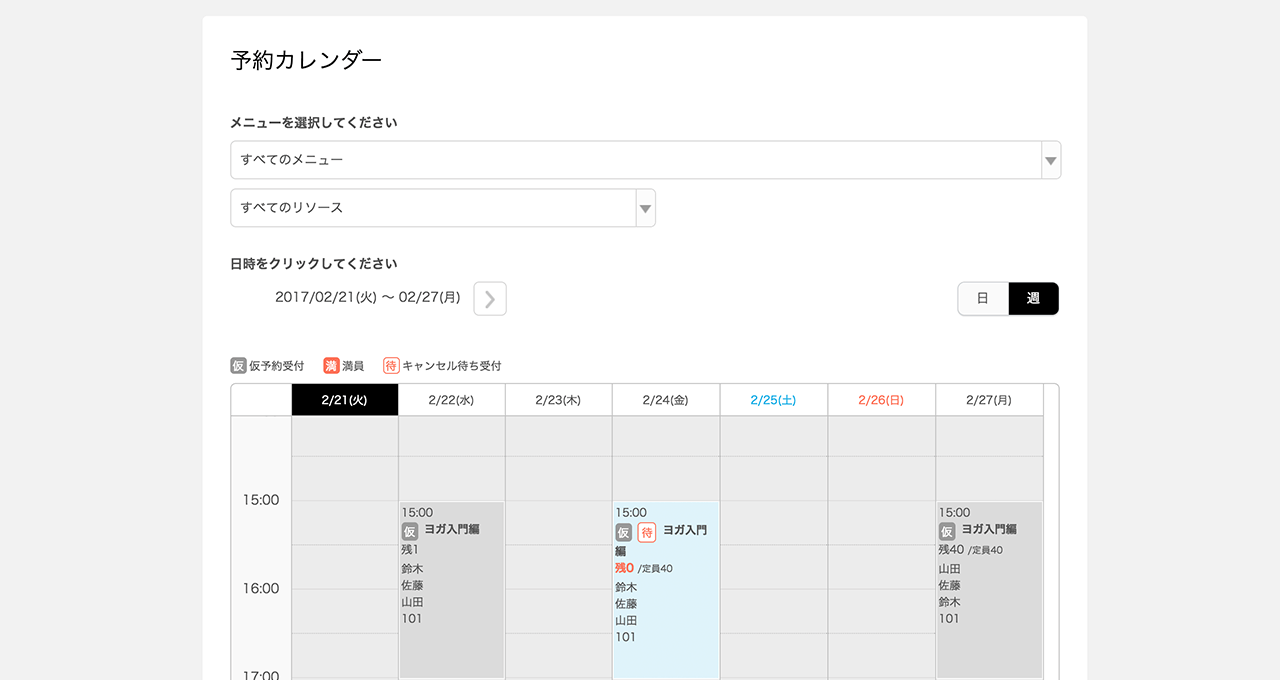Click the empty 15:00 slot on 2/23
1280x680 pixels.
[x=558, y=522]
